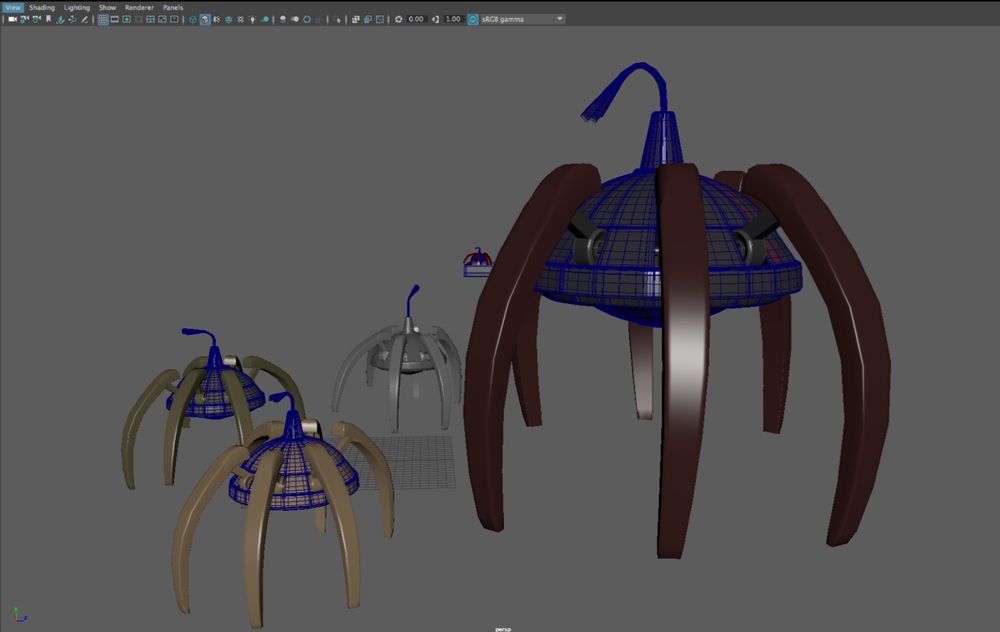Edit the exposure value field 0.00
Image resolution: width=1000 pixels, height=632 pixels.
pos(416,19)
